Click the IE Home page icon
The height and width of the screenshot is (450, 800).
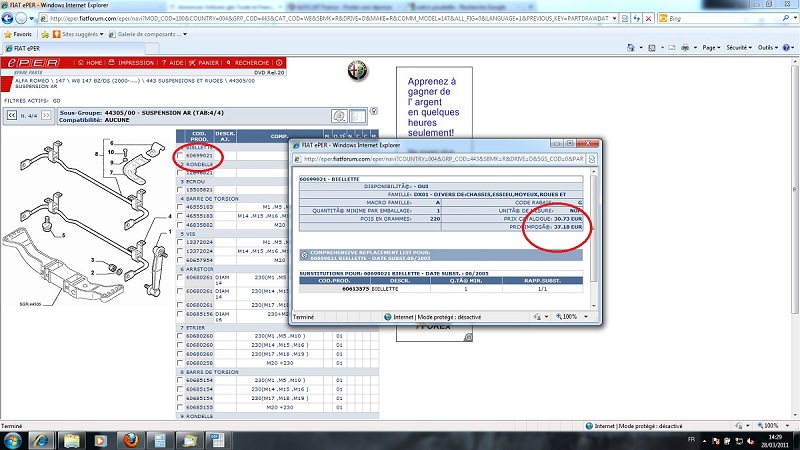click(631, 47)
